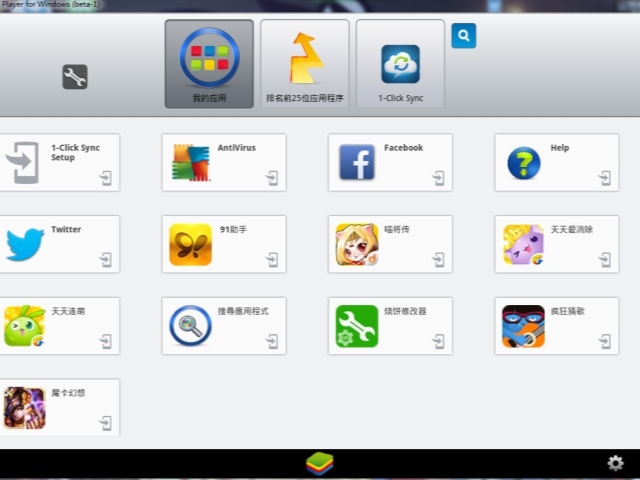Click the shortcut arrow on AntiVirus tile
Viewport: 640px width, 480px height.
point(272,178)
